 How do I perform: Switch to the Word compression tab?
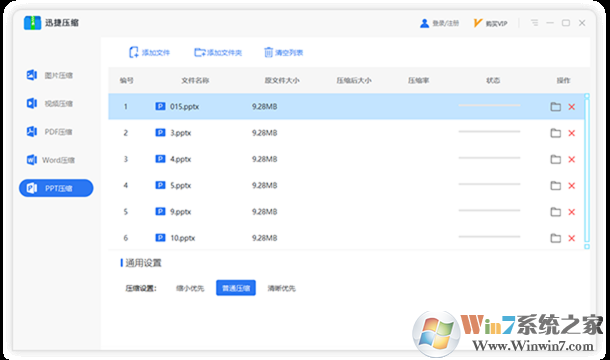click(x=50, y=160)
